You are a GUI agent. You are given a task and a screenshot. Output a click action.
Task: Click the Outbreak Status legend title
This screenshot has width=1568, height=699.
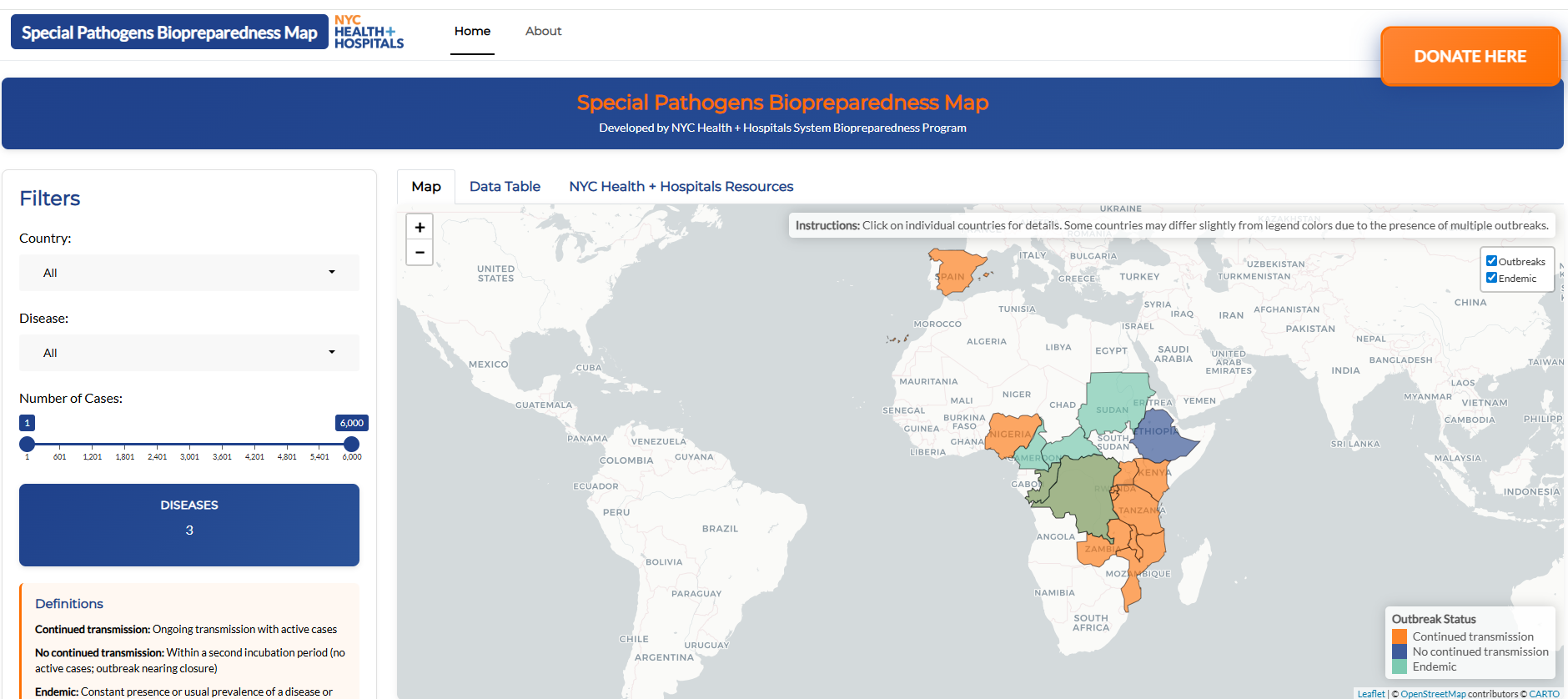coord(1434,619)
